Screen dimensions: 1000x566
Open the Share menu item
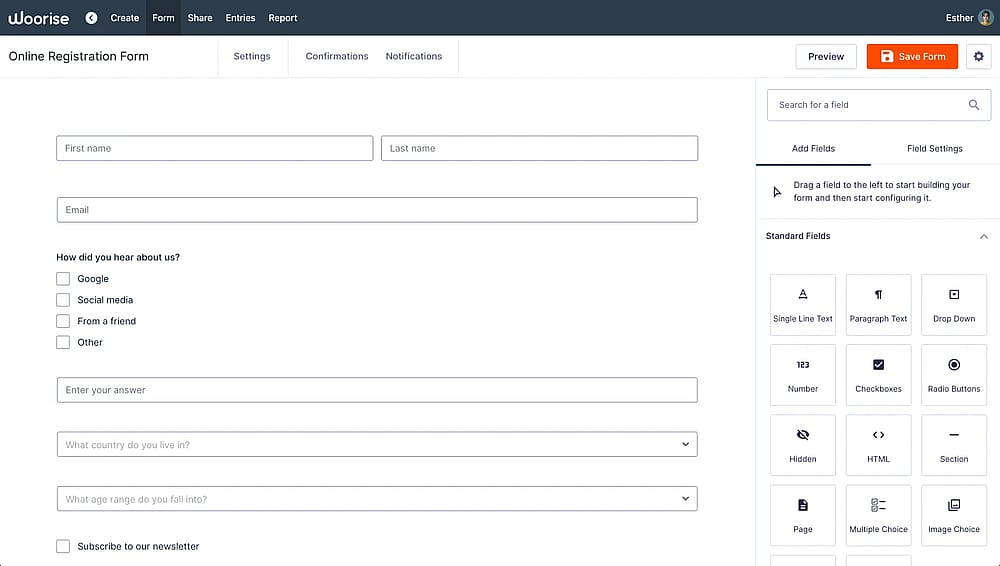200,18
